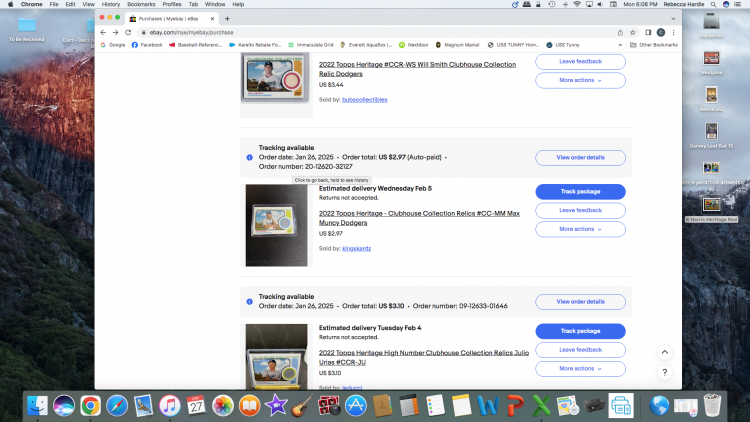Launch App Store from the Dock
Screen dimensions: 750x422
pyautogui.click(x=355, y=406)
